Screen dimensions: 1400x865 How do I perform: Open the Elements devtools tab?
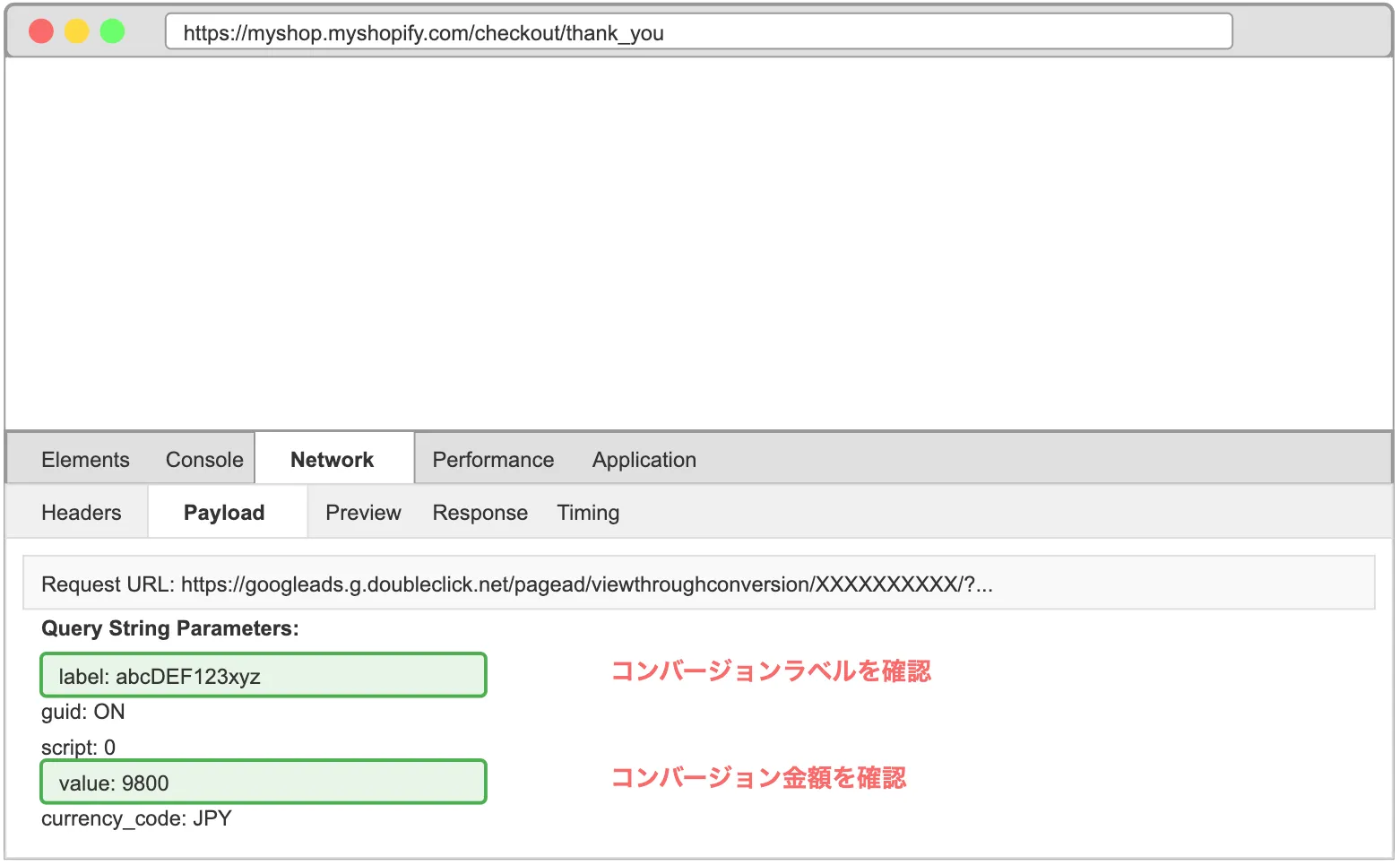point(85,460)
